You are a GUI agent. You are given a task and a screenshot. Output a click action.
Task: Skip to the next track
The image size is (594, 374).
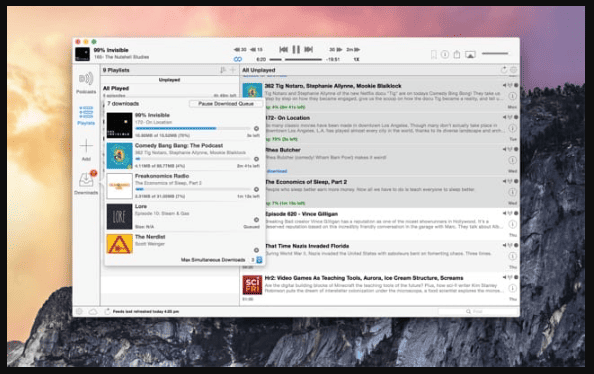point(309,49)
